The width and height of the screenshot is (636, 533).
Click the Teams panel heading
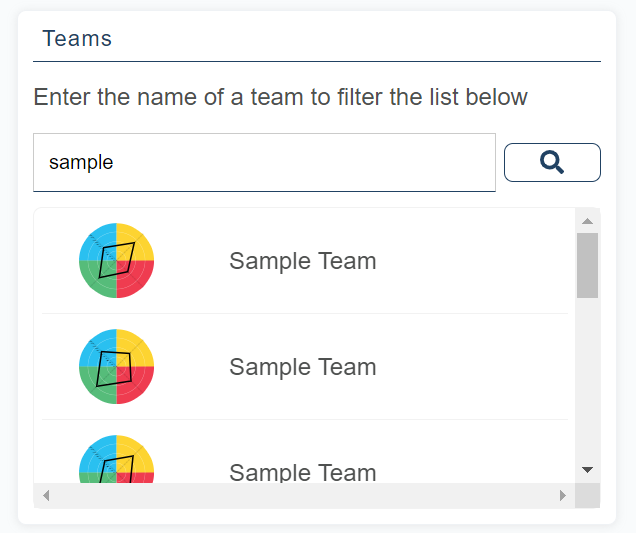tap(77, 39)
